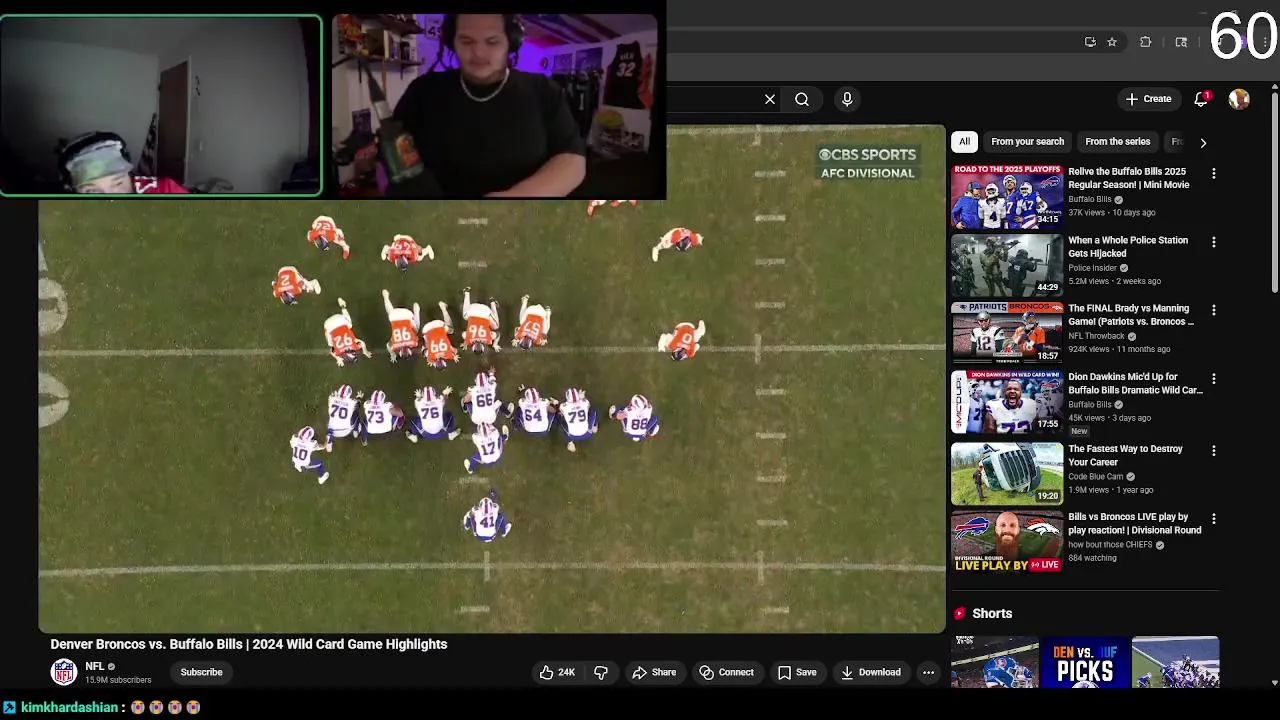Viewport: 1280px width, 720px height.
Task: Open the Shorts thumbnail right of DEN vs BUF PICKS
Action: coord(1175,662)
